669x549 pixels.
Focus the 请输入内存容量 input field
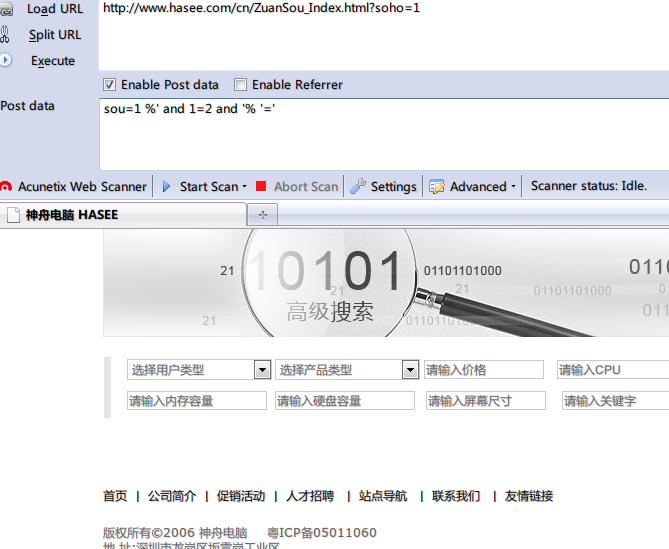(x=197, y=401)
